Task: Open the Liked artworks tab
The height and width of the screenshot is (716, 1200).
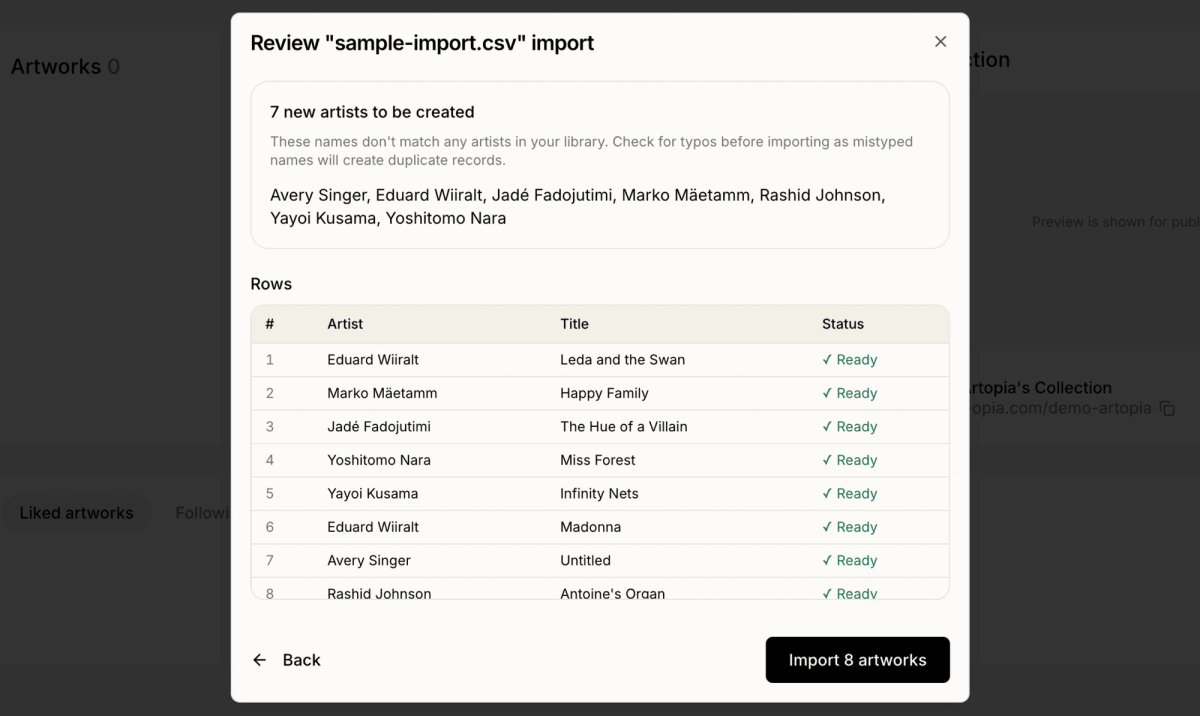Action: point(76,513)
